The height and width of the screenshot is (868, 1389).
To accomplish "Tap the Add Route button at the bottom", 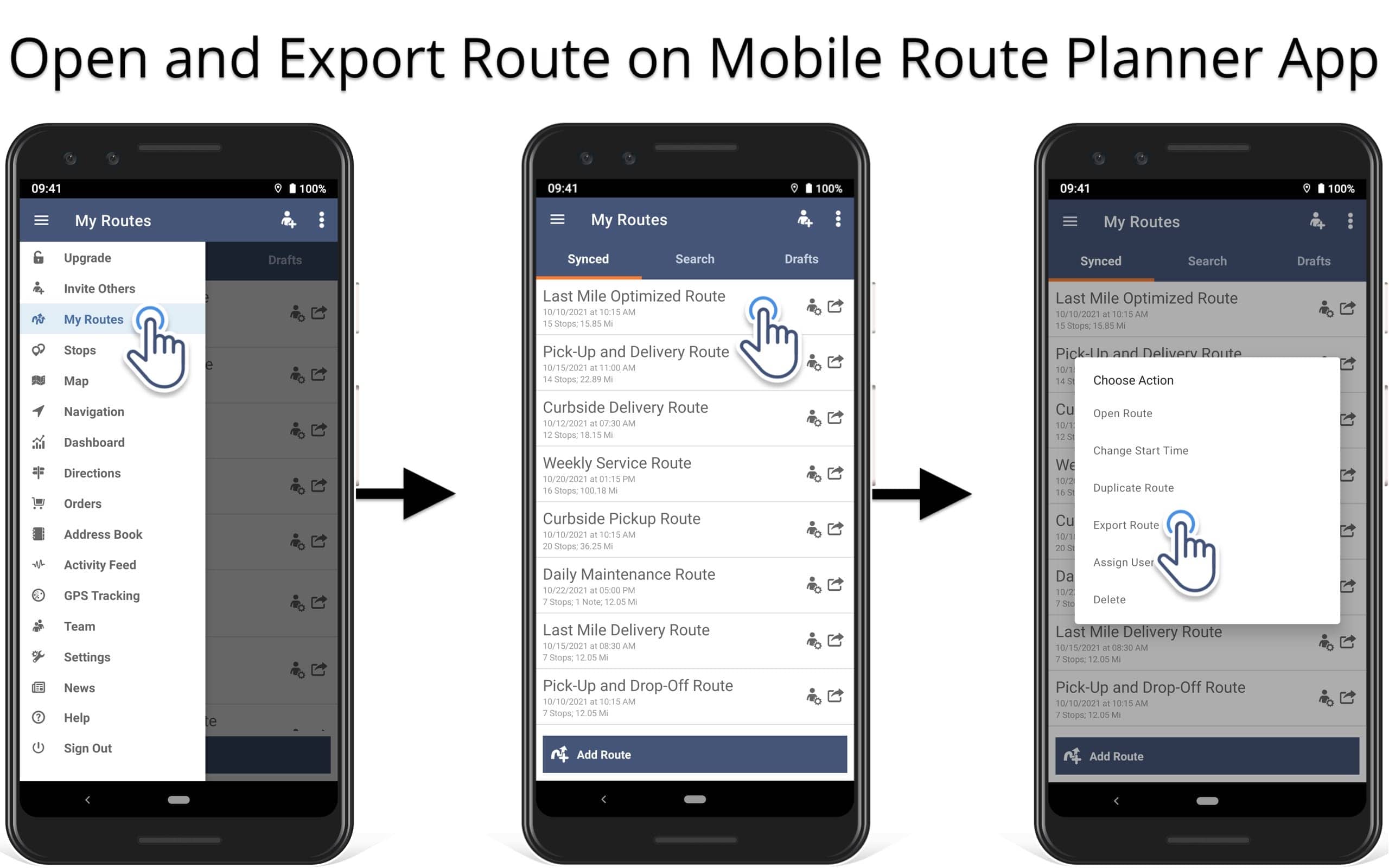I will (x=694, y=755).
